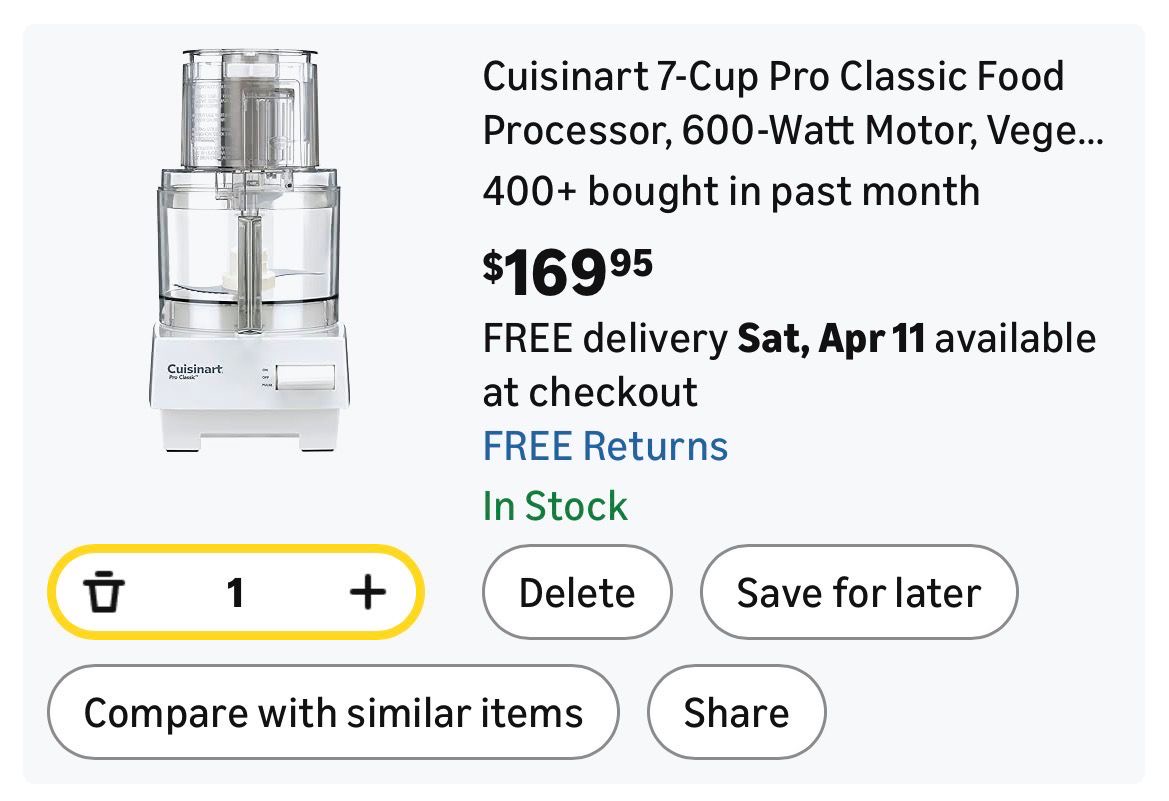Increase quantity with the plus icon
Image resolution: width=1169 pixels, height=801 pixels.
tap(367, 593)
